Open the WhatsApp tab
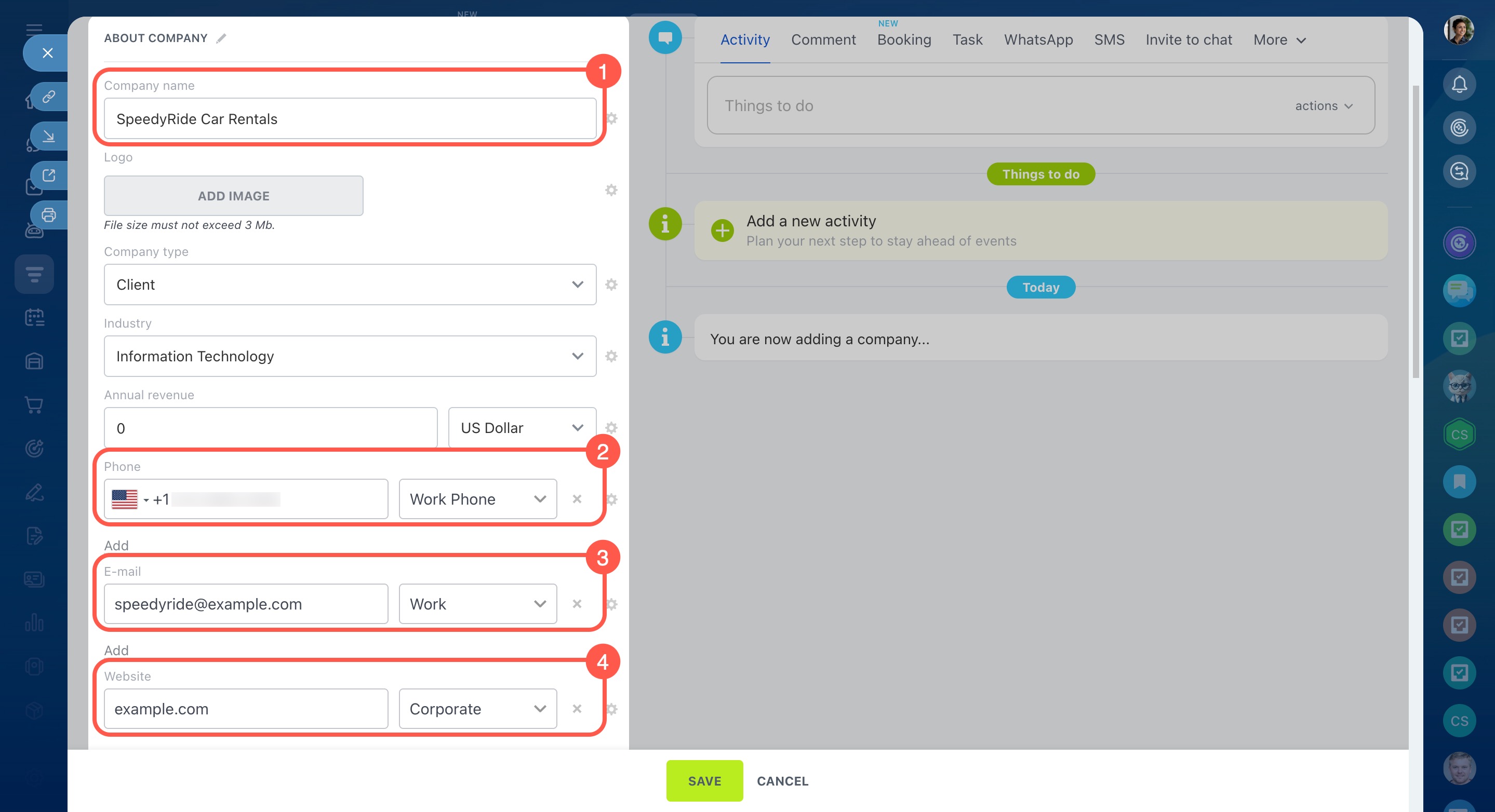The height and width of the screenshot is (812, 1495). coord(1038,40)
